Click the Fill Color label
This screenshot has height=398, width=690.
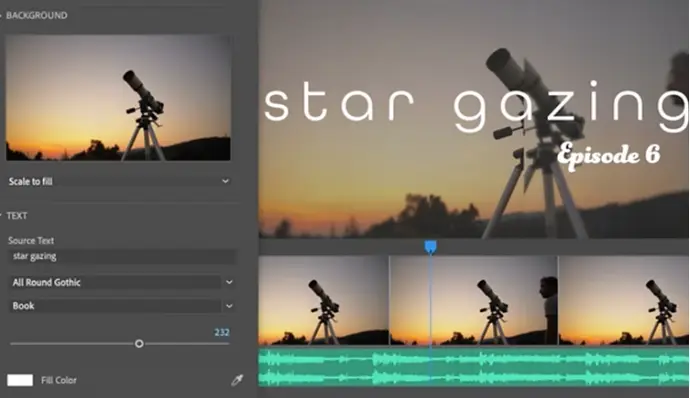[59, 380]
